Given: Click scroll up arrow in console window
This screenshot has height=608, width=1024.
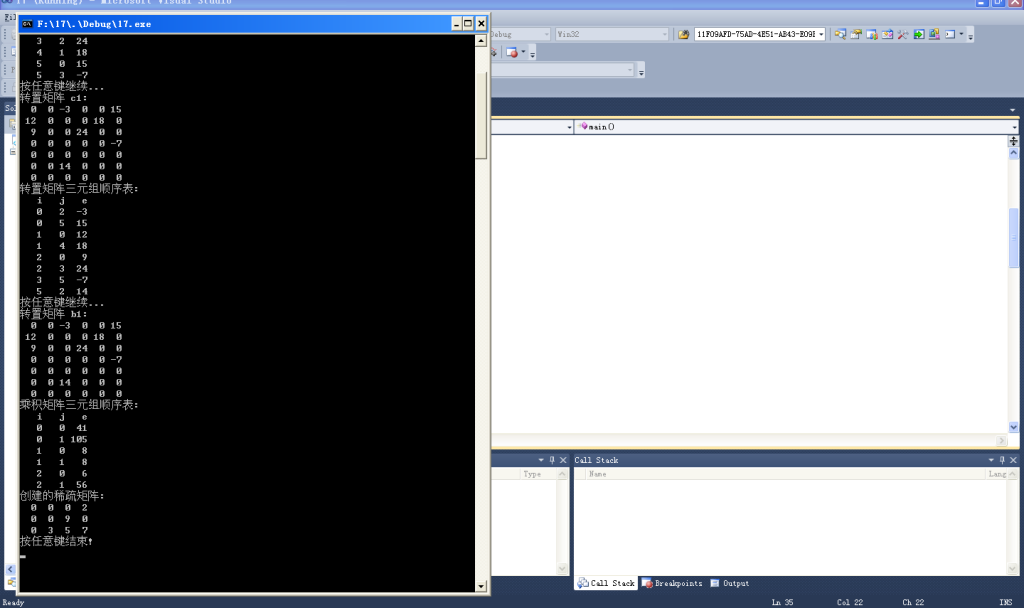Looking at the screenshot, I should [x=481, y=40].
